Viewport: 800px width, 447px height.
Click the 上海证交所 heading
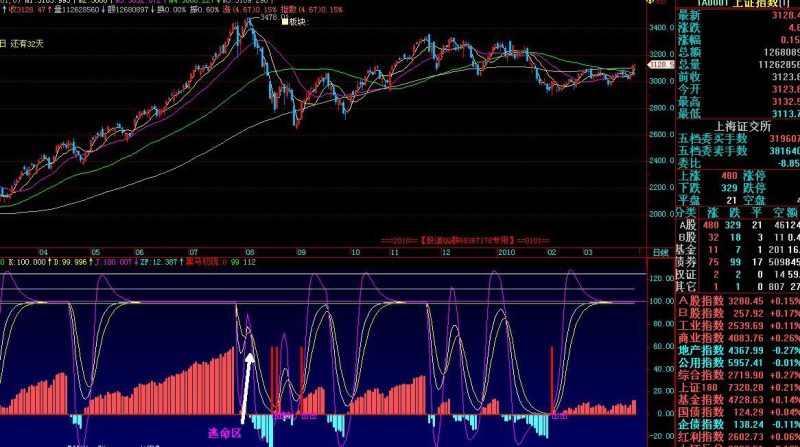point(742,126)
